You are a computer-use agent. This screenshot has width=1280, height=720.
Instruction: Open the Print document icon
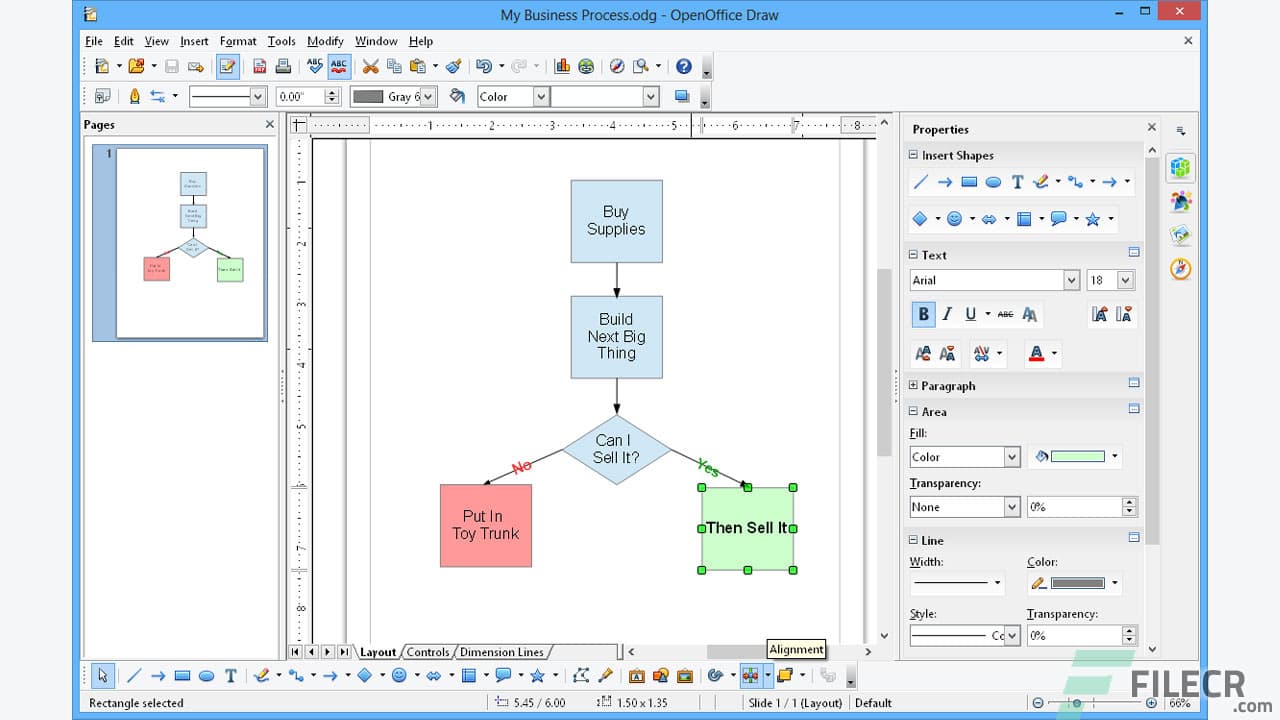283,66
